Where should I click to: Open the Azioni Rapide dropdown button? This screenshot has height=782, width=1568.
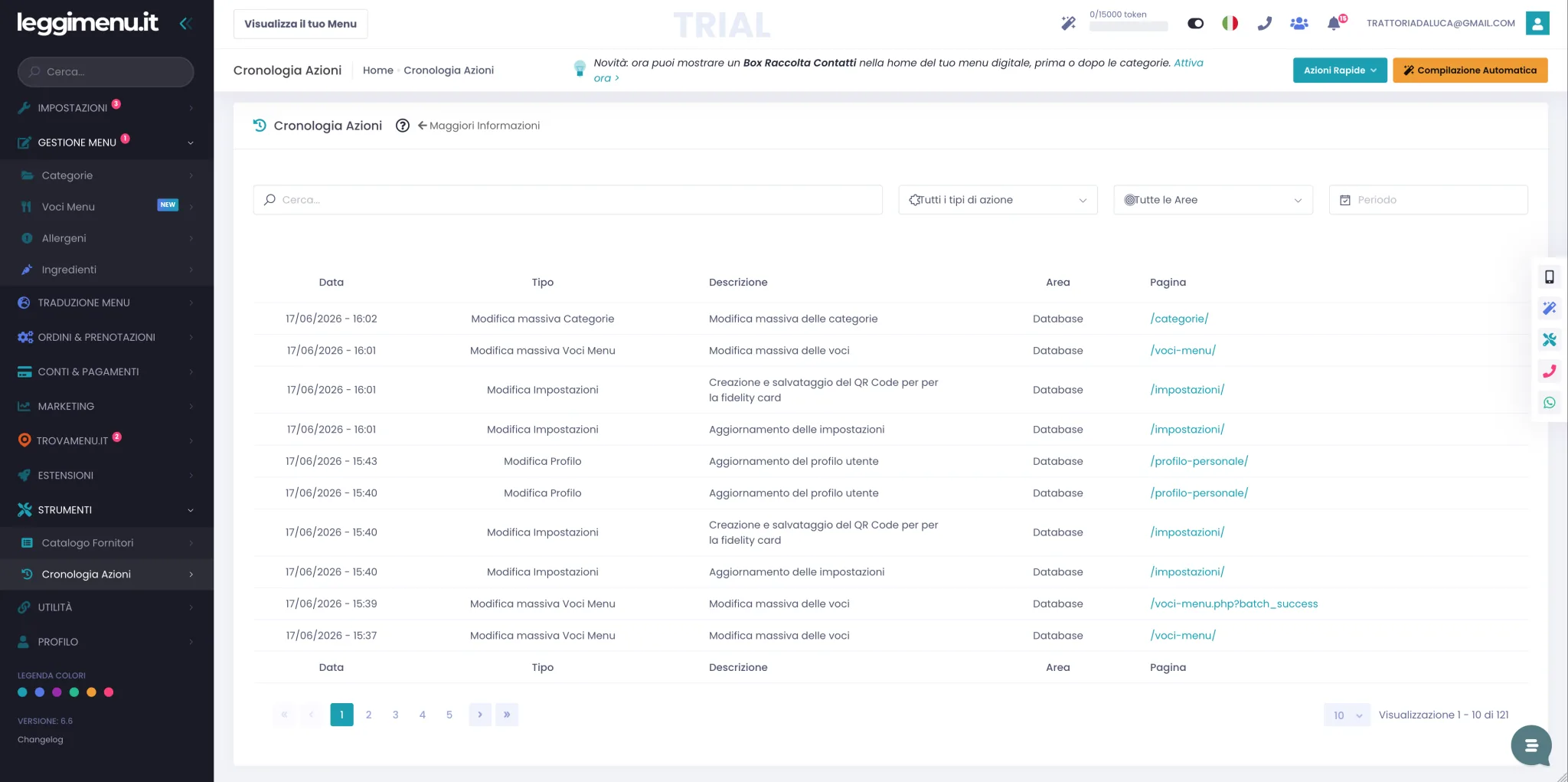point(1340,70)
